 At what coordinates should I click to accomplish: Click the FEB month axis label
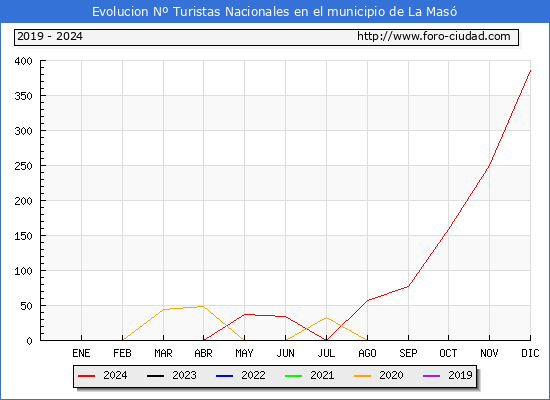click(122, 353)
